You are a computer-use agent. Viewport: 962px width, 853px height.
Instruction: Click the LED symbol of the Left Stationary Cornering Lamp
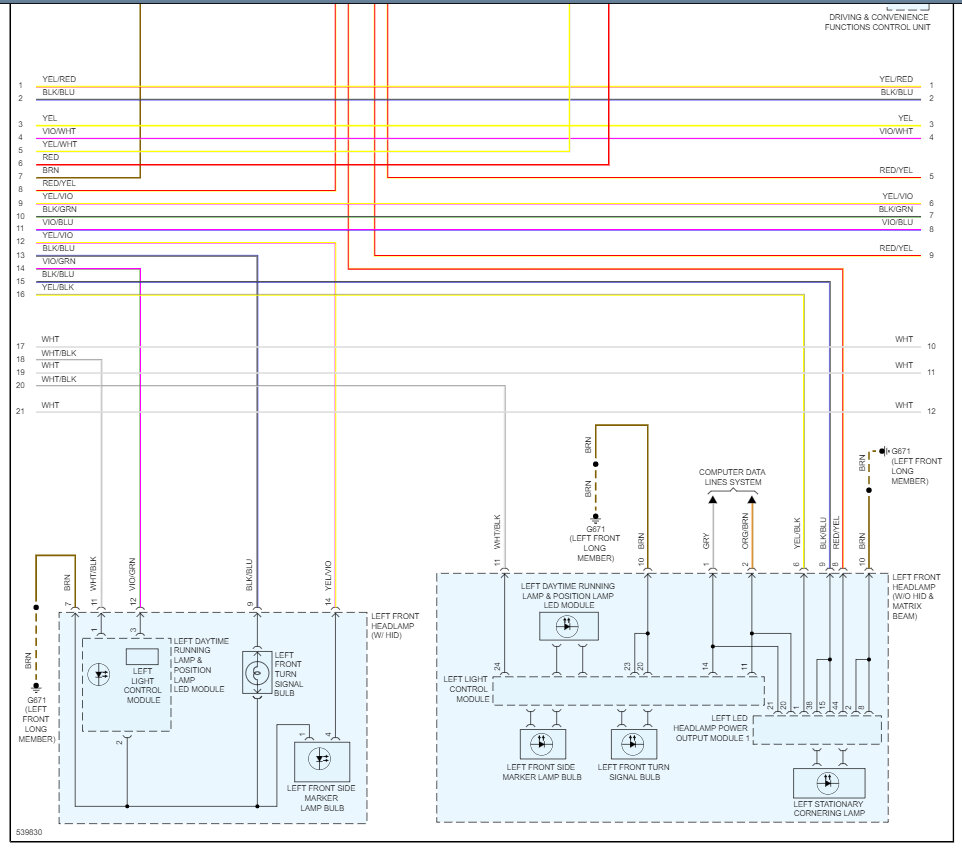pos(828,782)
